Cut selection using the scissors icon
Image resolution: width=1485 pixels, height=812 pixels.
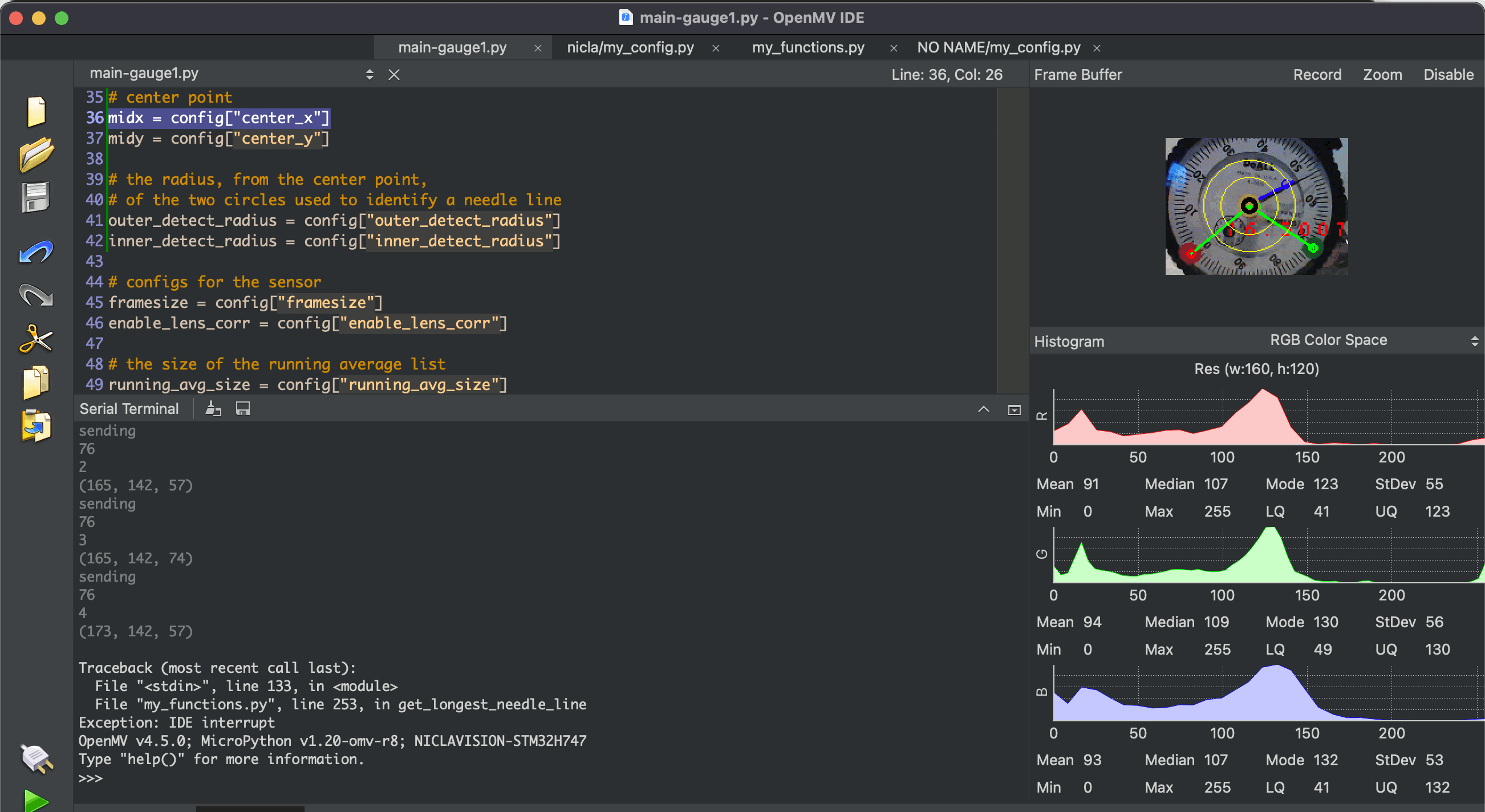(x=36, y=338)
